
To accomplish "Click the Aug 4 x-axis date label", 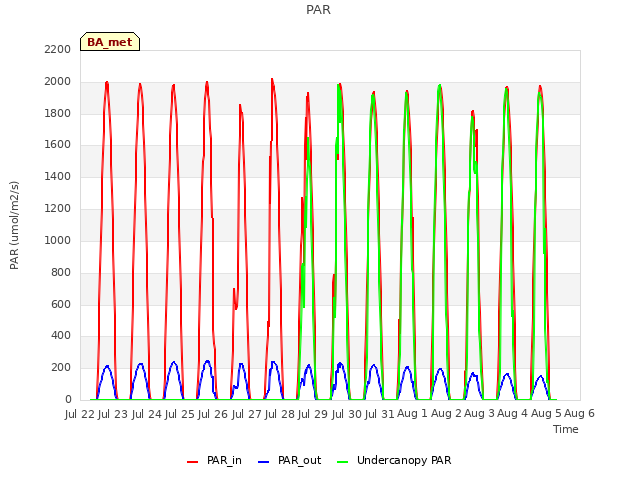I will [513, 414].
